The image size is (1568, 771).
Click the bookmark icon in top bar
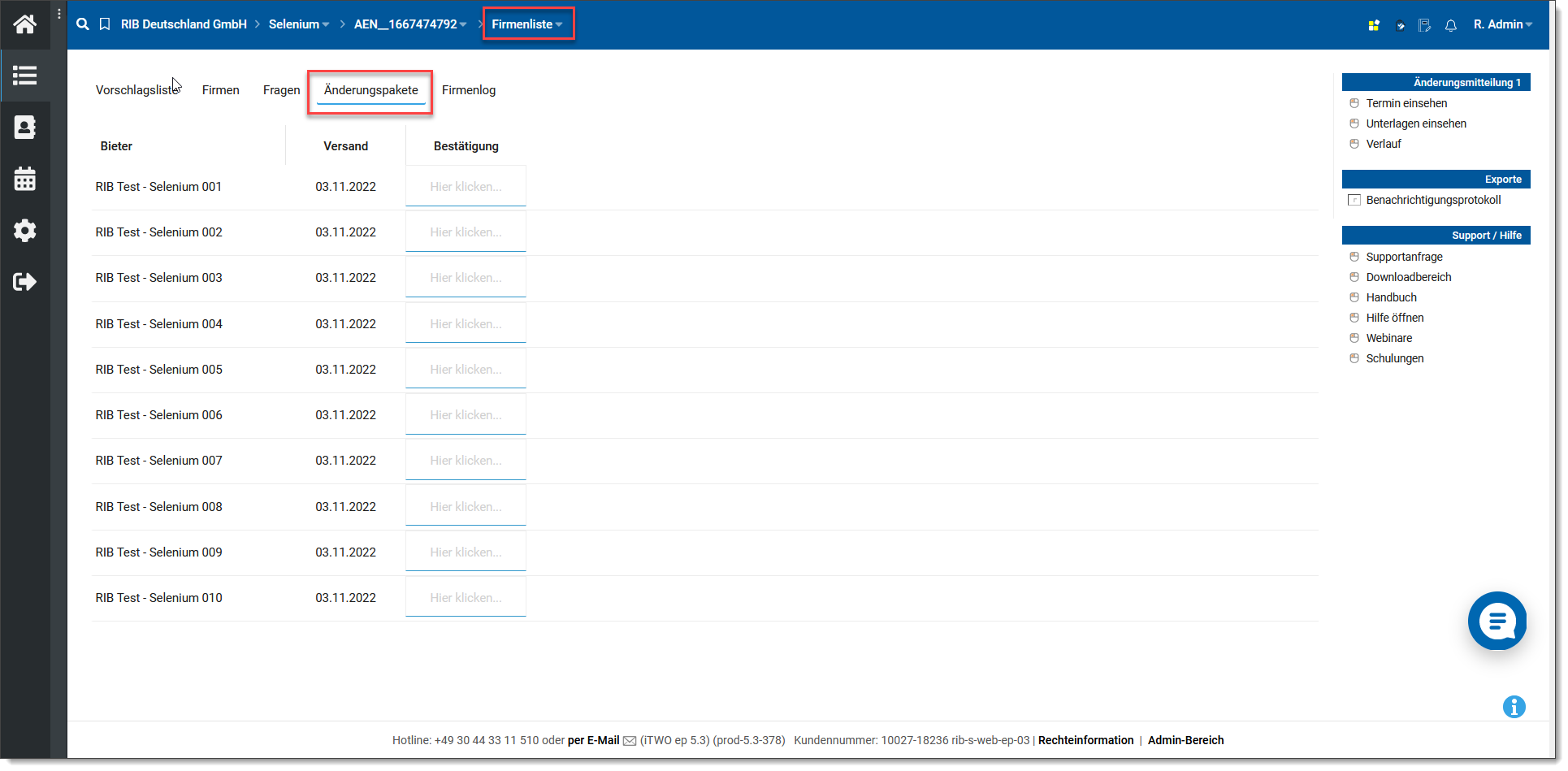[105, 24]
